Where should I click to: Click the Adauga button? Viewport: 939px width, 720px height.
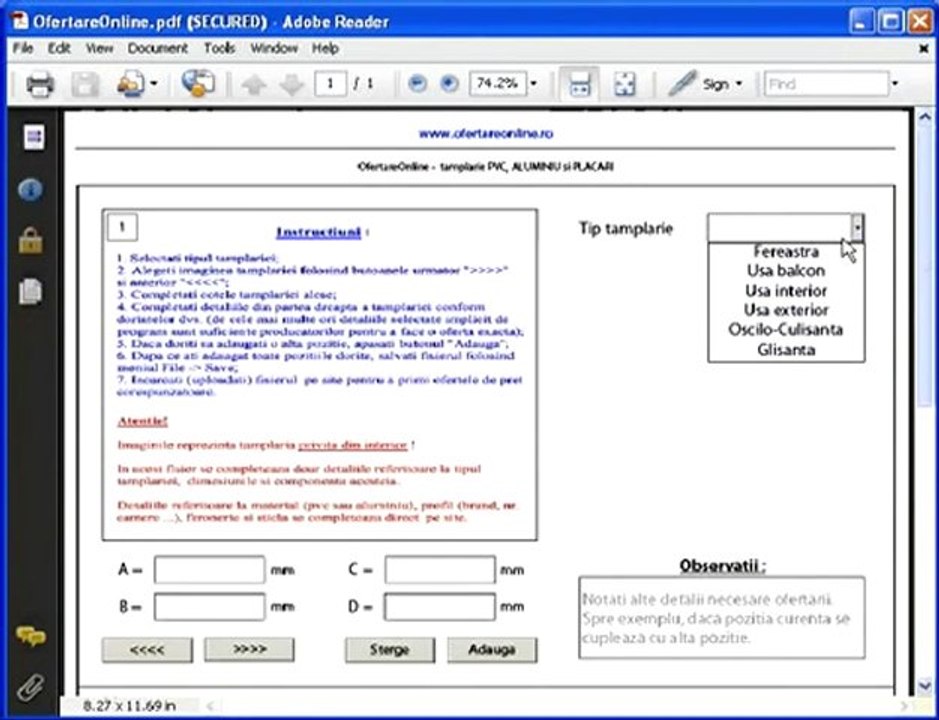tap(492, 650)
